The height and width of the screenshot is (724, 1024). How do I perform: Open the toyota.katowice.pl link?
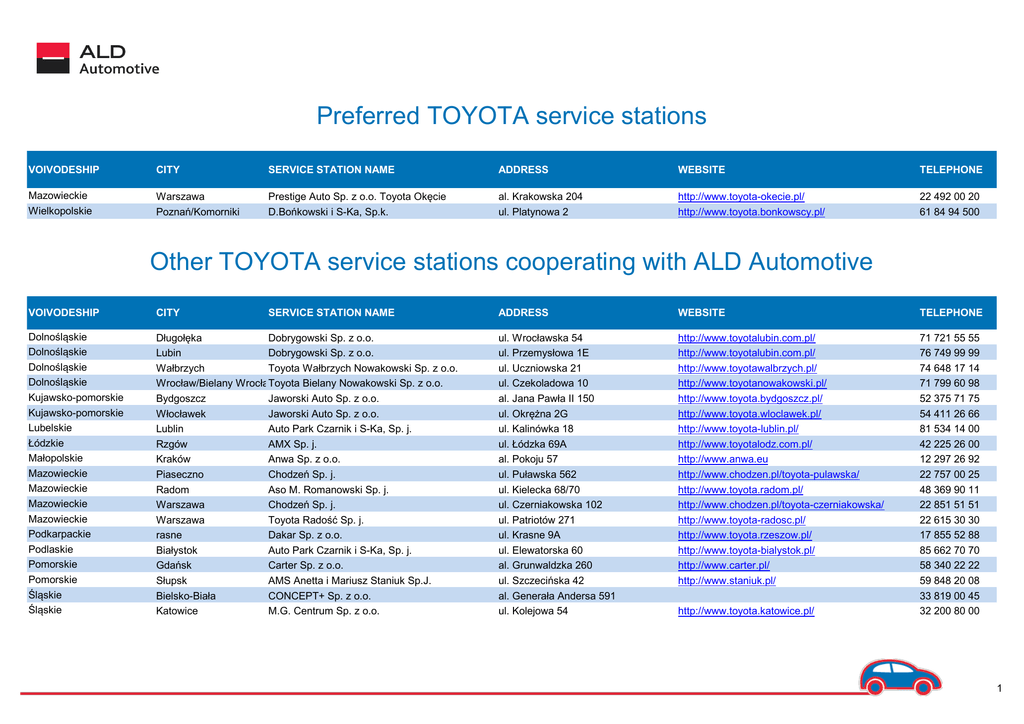pos(746,611)
